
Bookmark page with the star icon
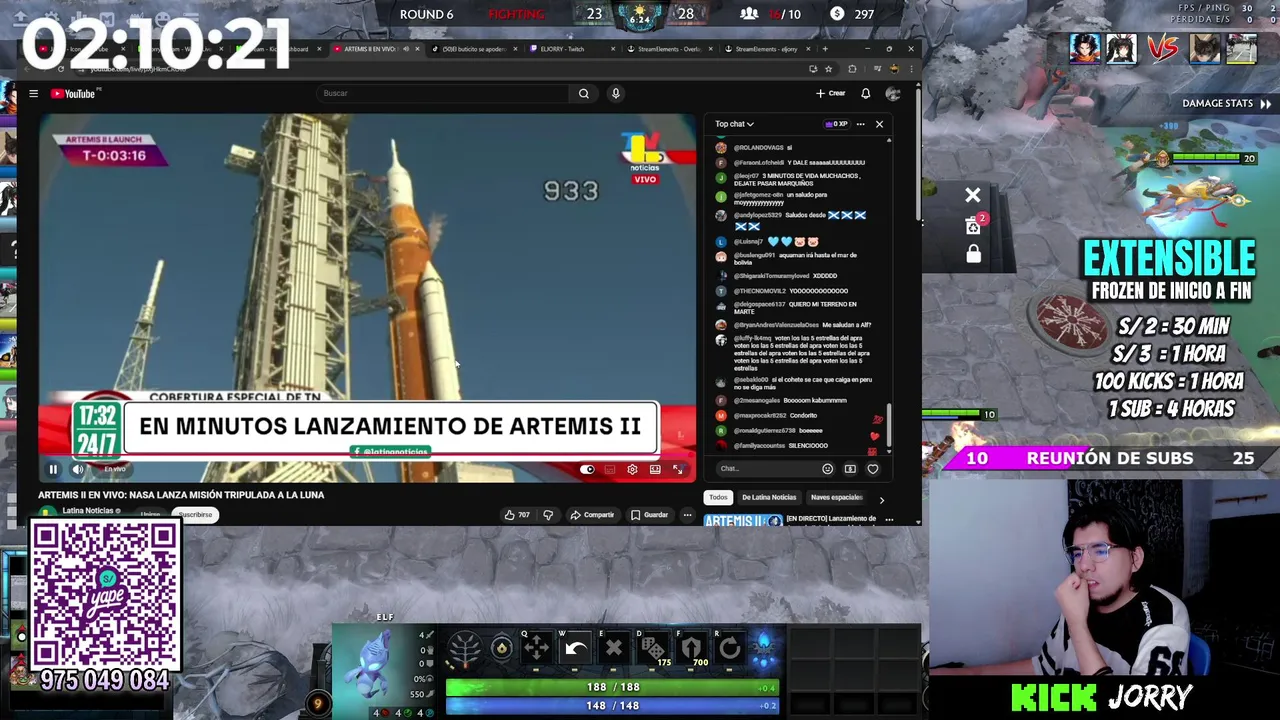click(x=829, y=69)
